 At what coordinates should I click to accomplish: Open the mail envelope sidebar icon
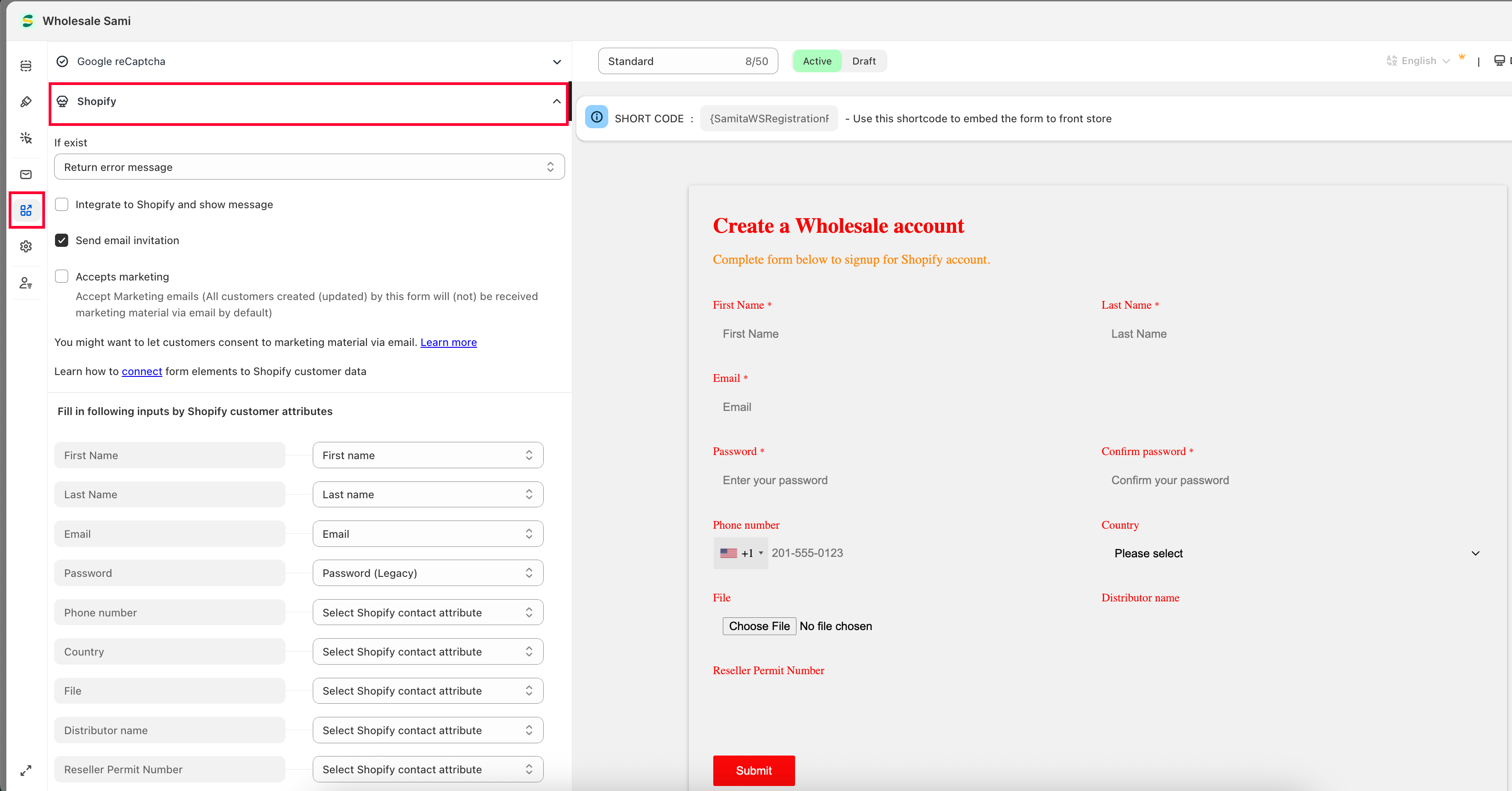pyautogui.click(x=26, y=174)
